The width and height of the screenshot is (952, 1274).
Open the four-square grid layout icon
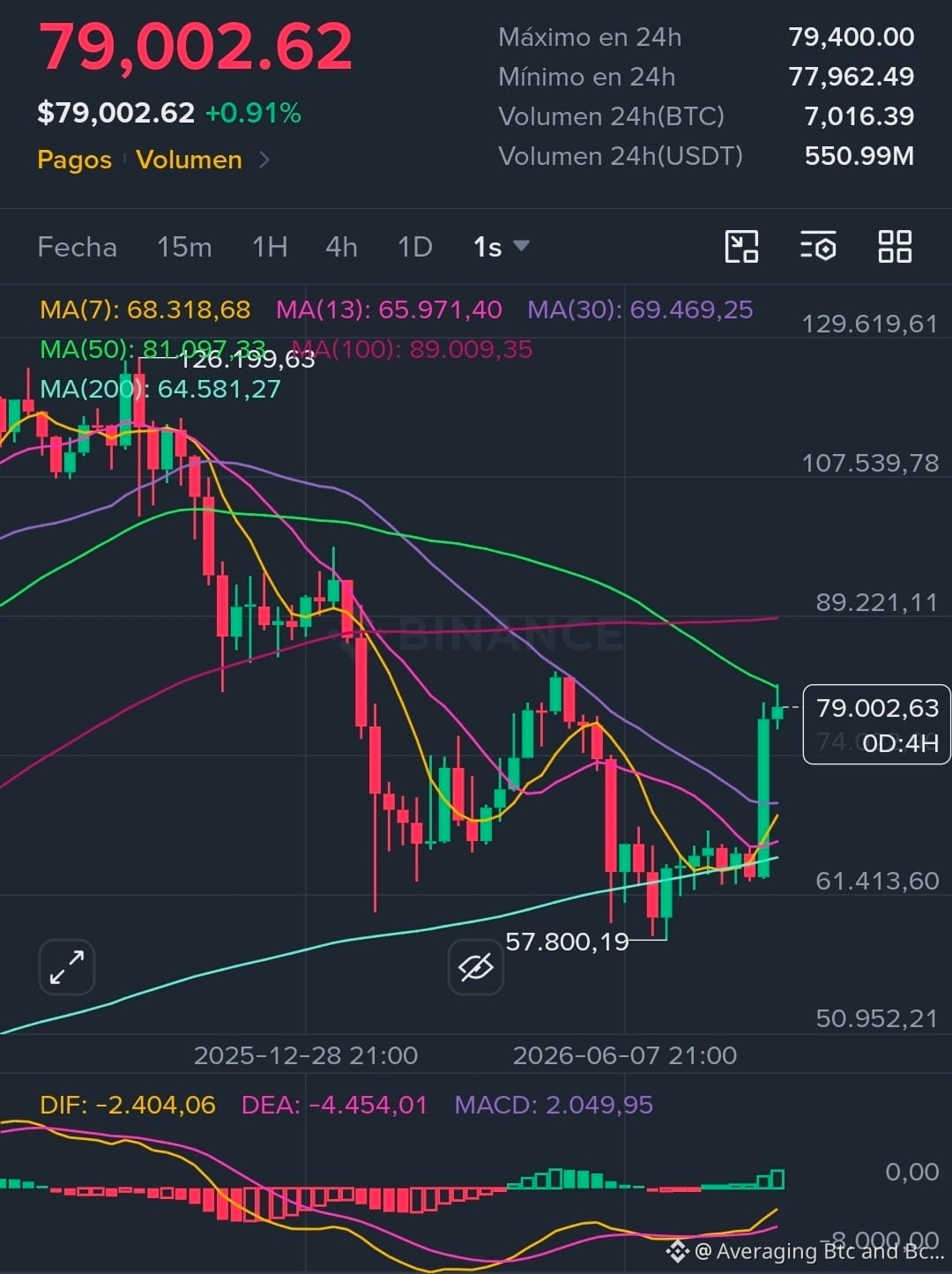pyautogui.click(x=895, y=246)
